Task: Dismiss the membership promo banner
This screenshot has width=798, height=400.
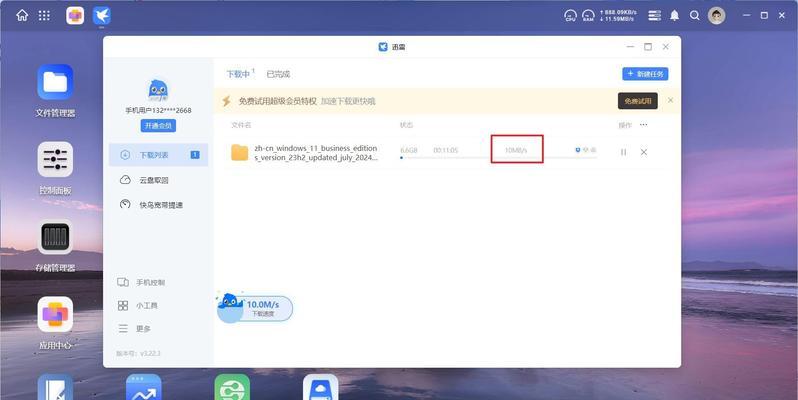Action: 670,100
